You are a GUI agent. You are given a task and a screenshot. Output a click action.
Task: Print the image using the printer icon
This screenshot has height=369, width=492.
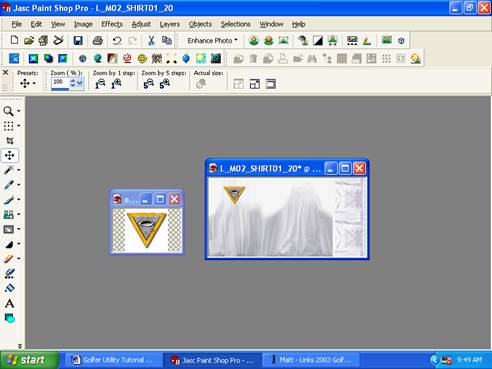(97, 41)
